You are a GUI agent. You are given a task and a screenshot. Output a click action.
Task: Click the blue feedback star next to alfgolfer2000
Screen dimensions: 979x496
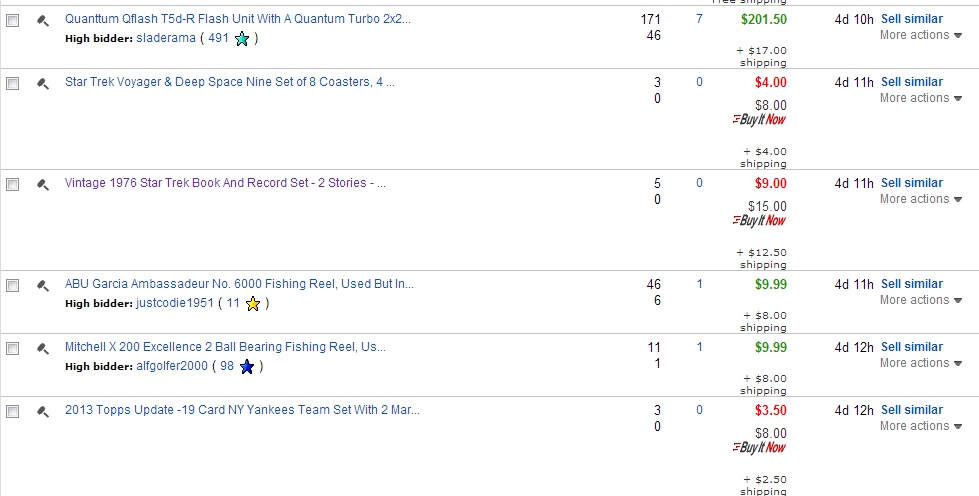coord(247,367)
